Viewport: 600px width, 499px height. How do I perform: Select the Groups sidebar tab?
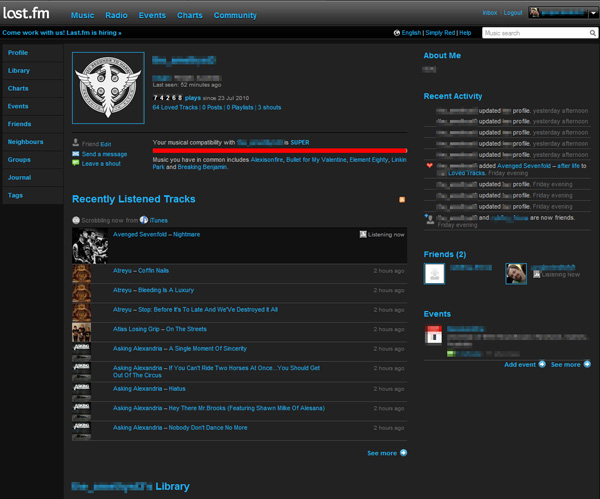(33, 160)
